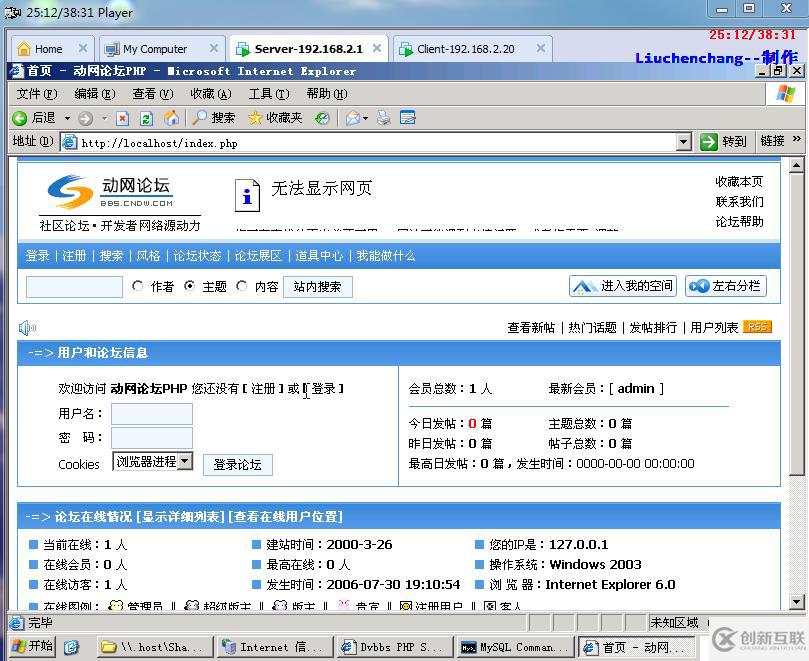The width and height of the screenshot is (809, 661).
Task: Click the Stop loading icon
Action: [122, 119]
